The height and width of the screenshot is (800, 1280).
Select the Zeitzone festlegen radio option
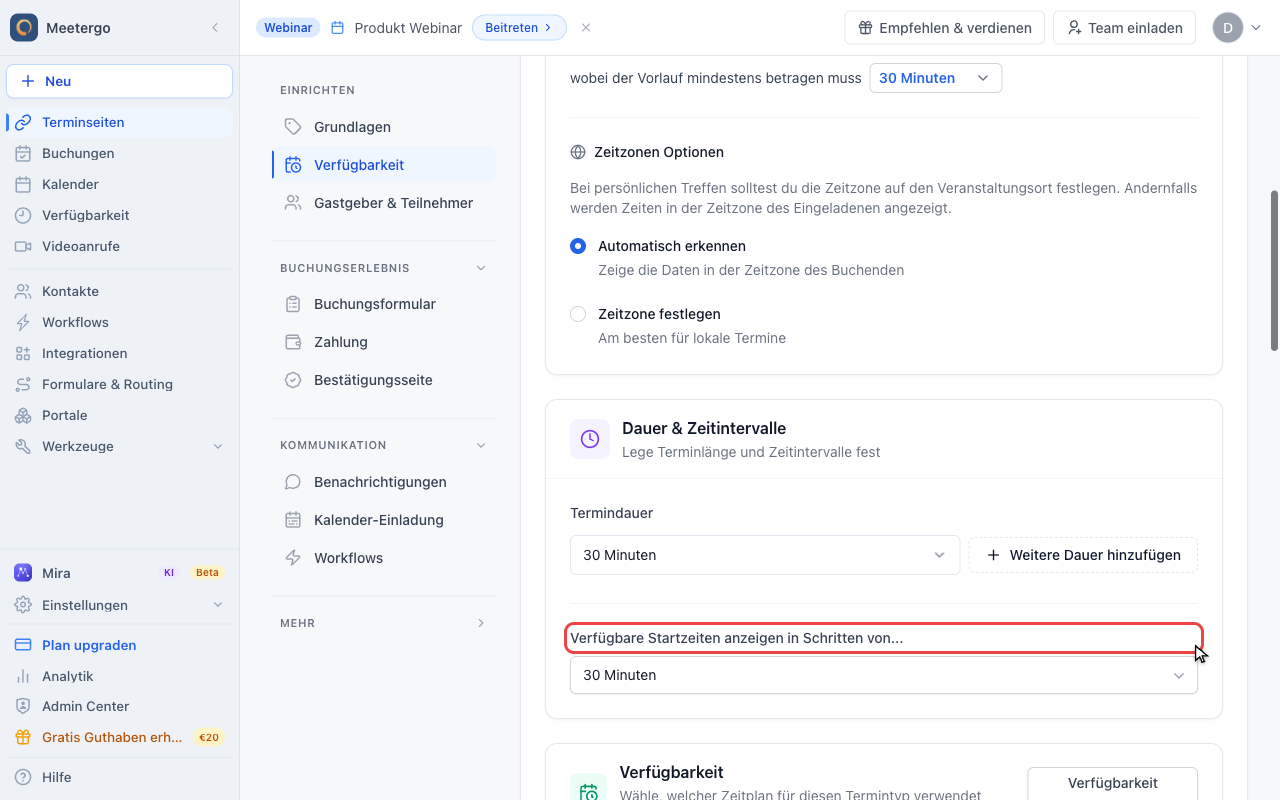tap(578, 314)
